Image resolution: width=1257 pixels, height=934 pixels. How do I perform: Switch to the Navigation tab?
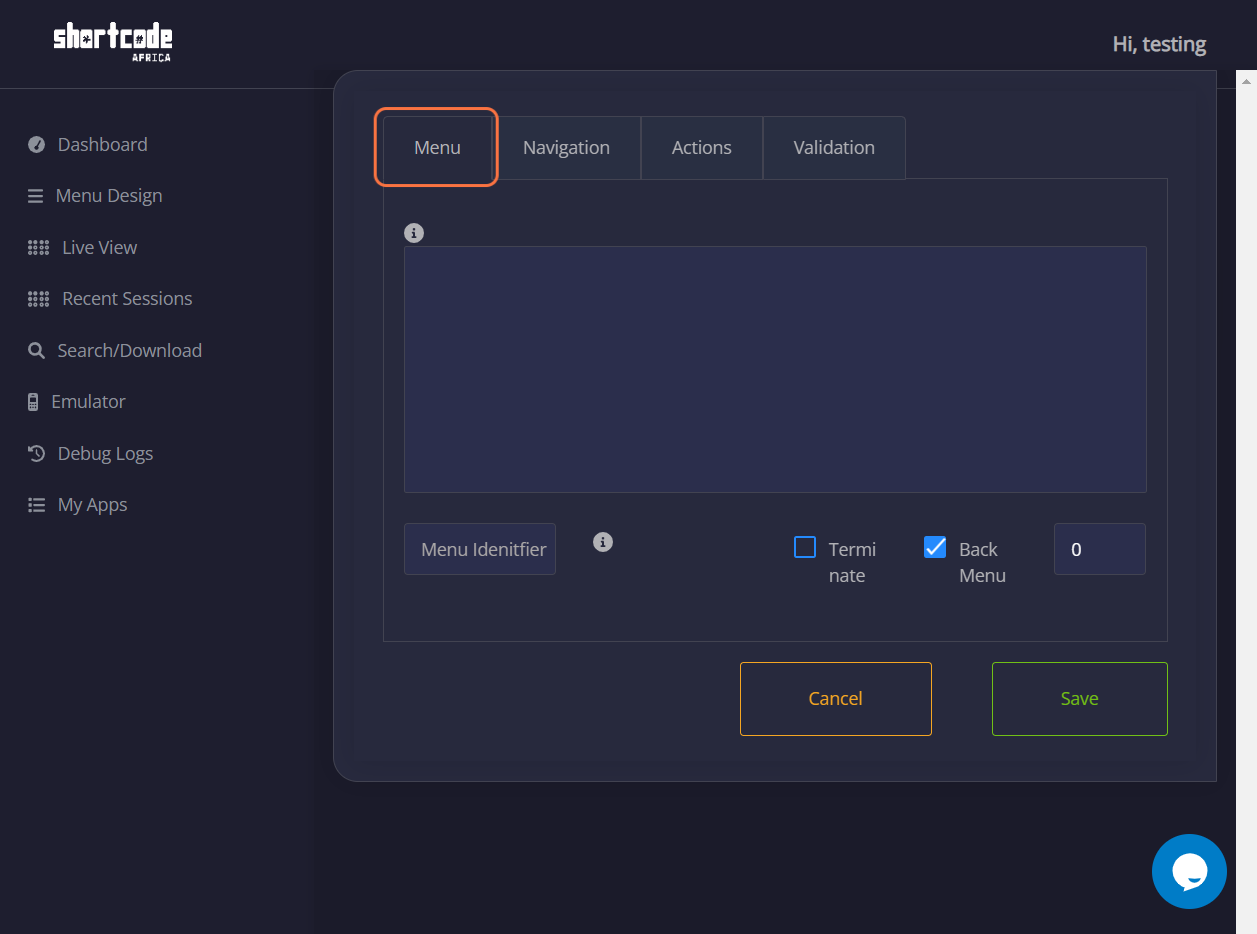coord(566,147)
